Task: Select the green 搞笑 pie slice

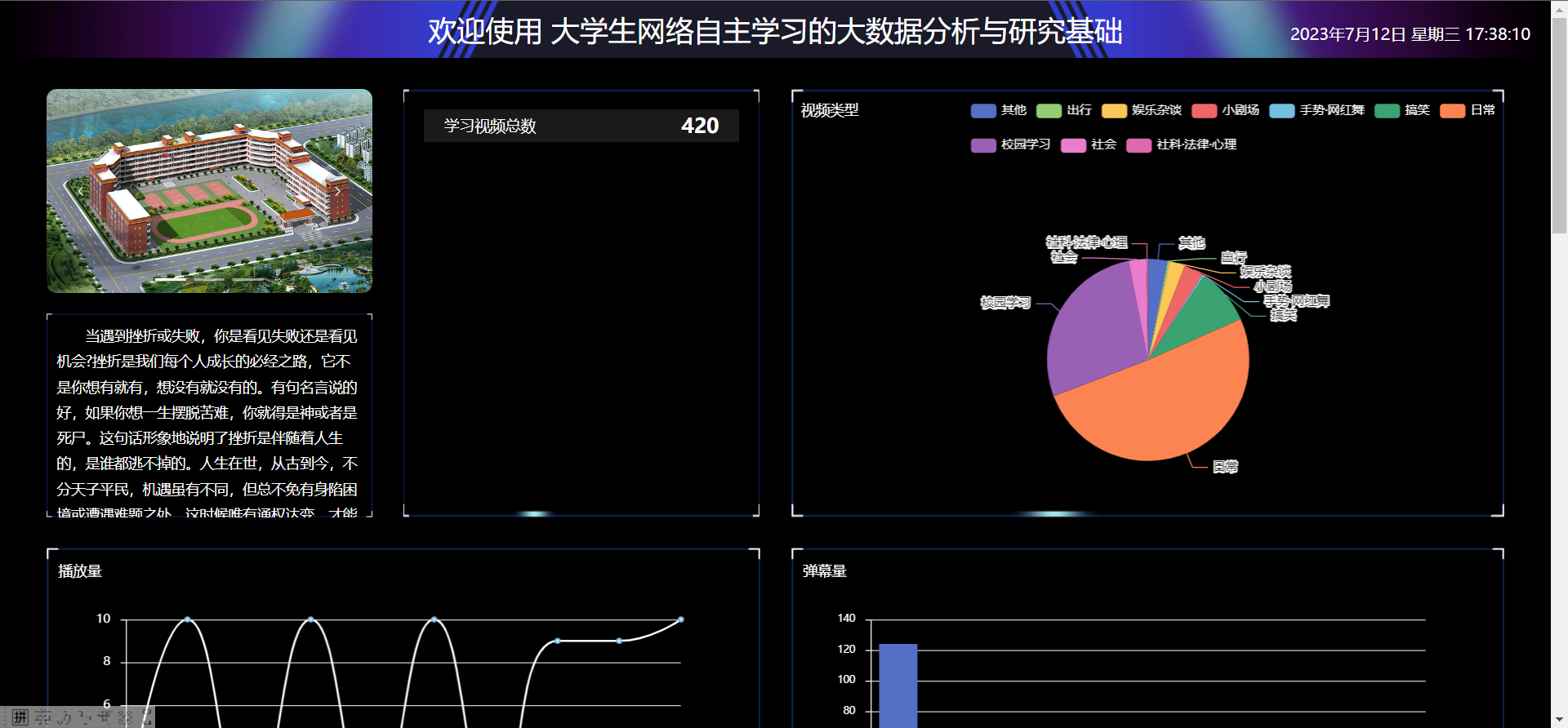Action: tap(1205, 314)
